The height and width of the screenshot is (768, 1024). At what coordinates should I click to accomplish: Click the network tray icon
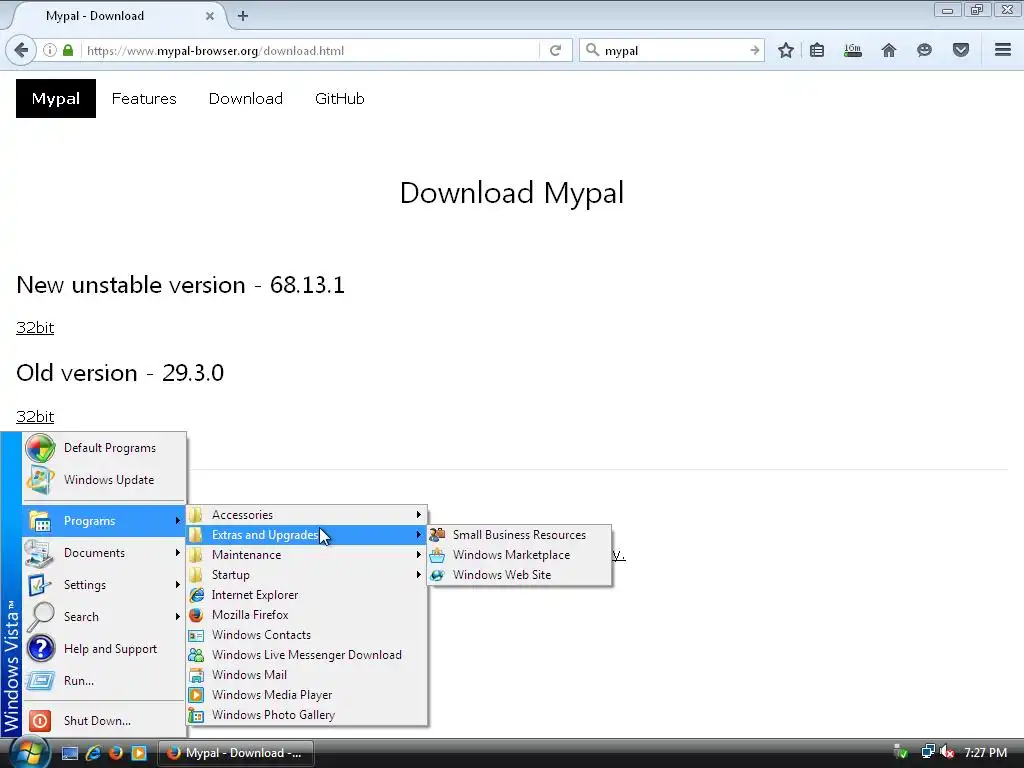tap(927, 752)
